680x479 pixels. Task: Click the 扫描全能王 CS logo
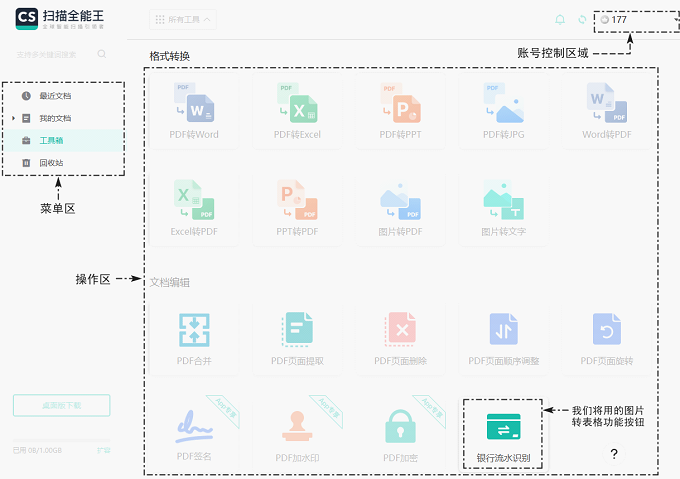click(60, 19)
